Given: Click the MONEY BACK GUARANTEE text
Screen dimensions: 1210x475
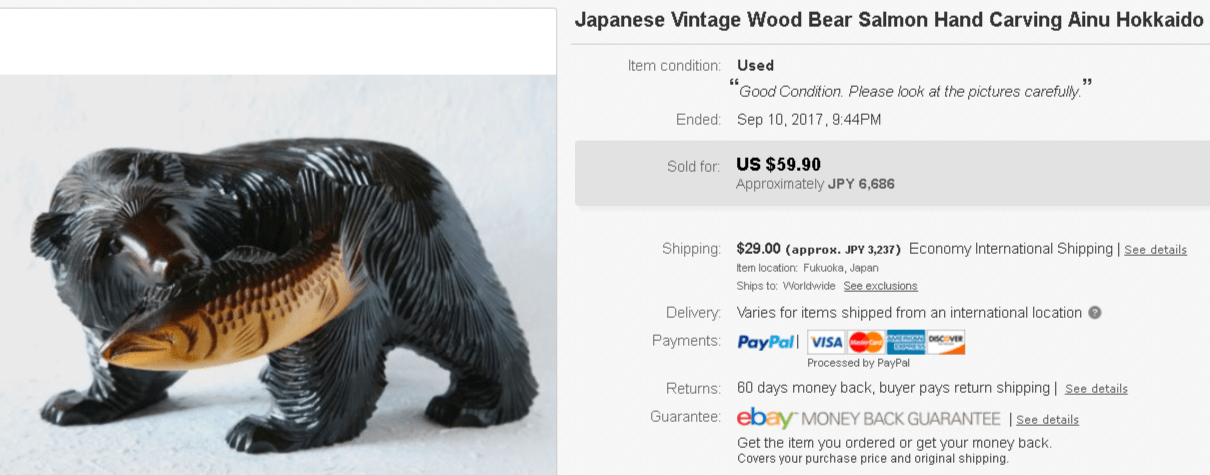Looking at the screenshot, I should click(x=915, y=418).
